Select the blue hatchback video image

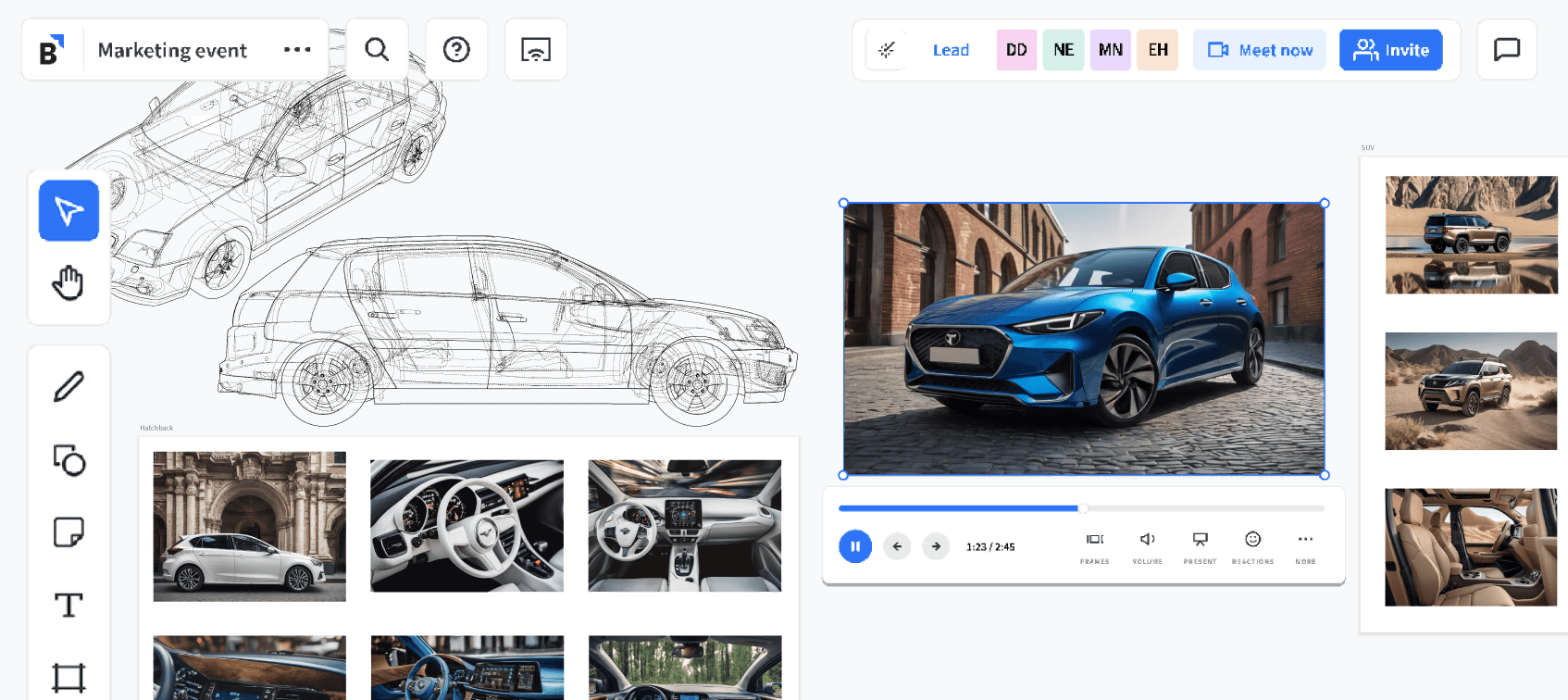click(1084, 339)
